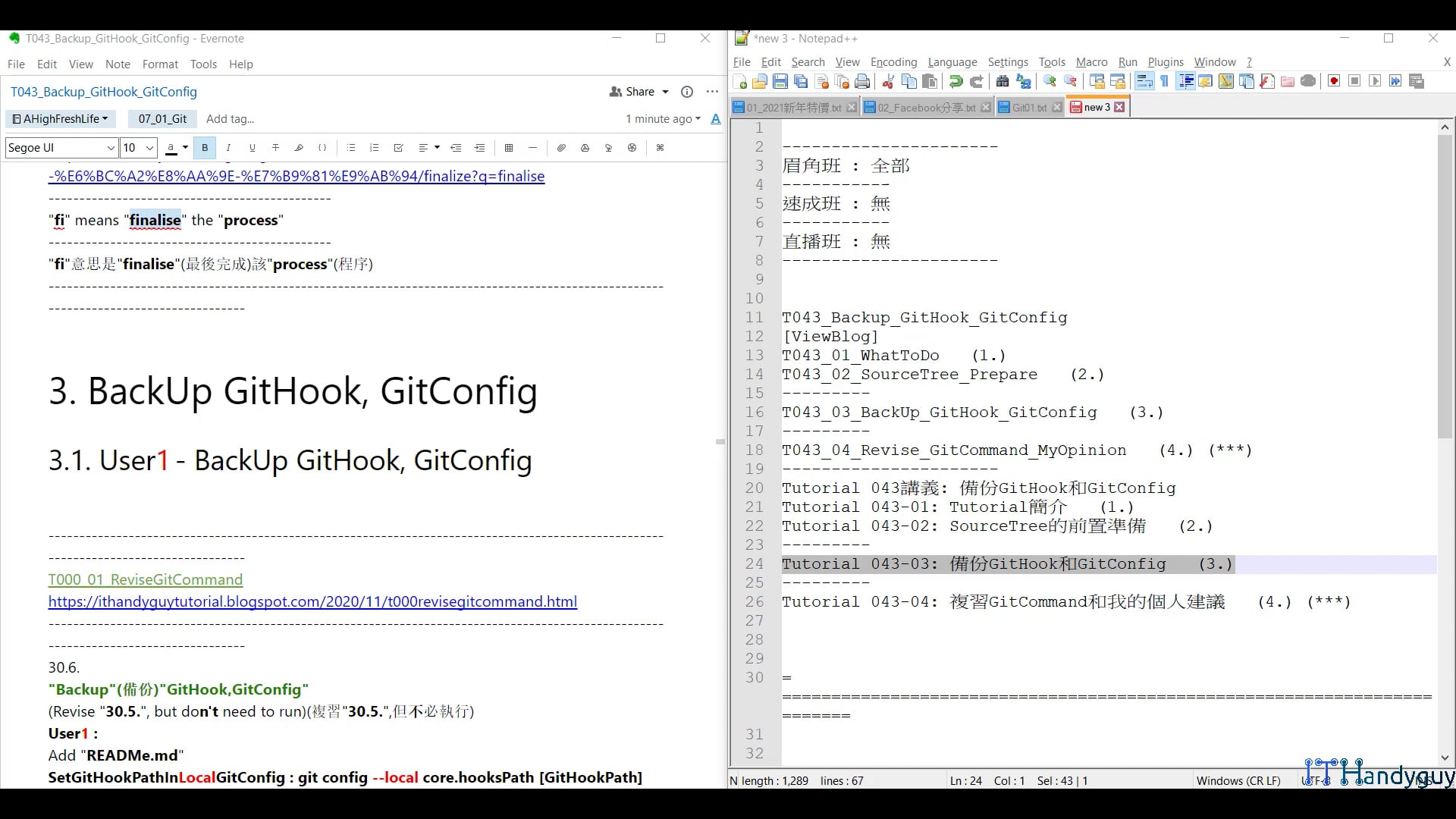
Task: Save all open documents in Notepad++
Action: pos(800,81)
